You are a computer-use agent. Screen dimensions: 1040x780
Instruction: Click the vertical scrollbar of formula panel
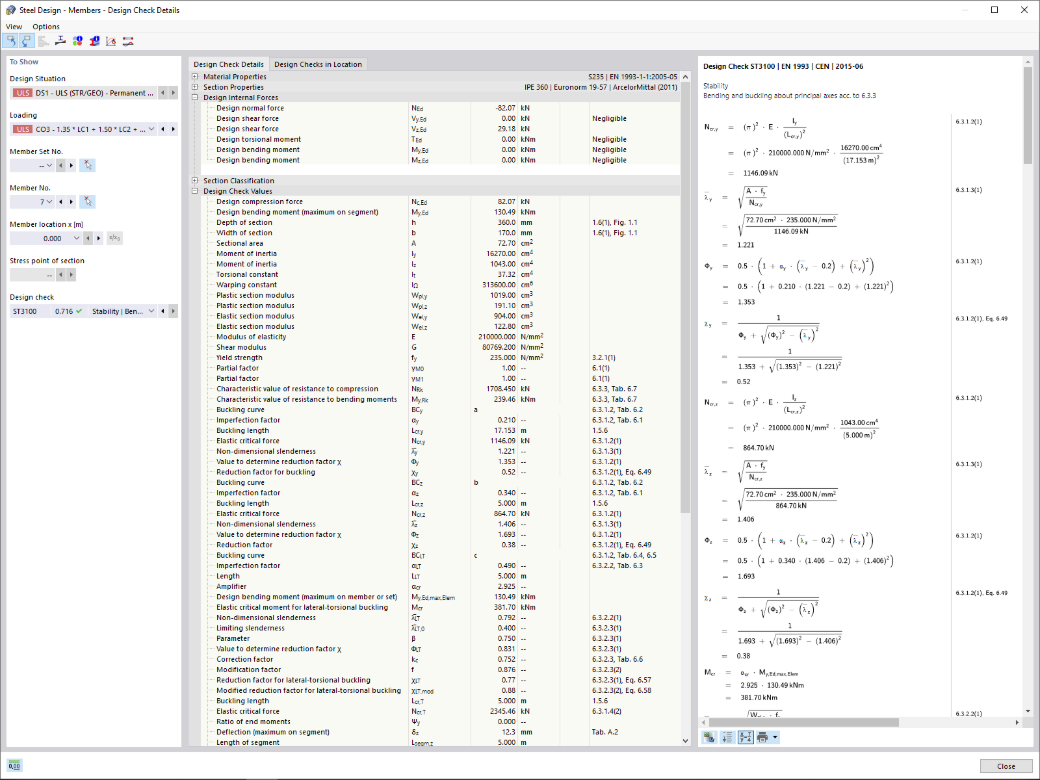point(1028,113)
